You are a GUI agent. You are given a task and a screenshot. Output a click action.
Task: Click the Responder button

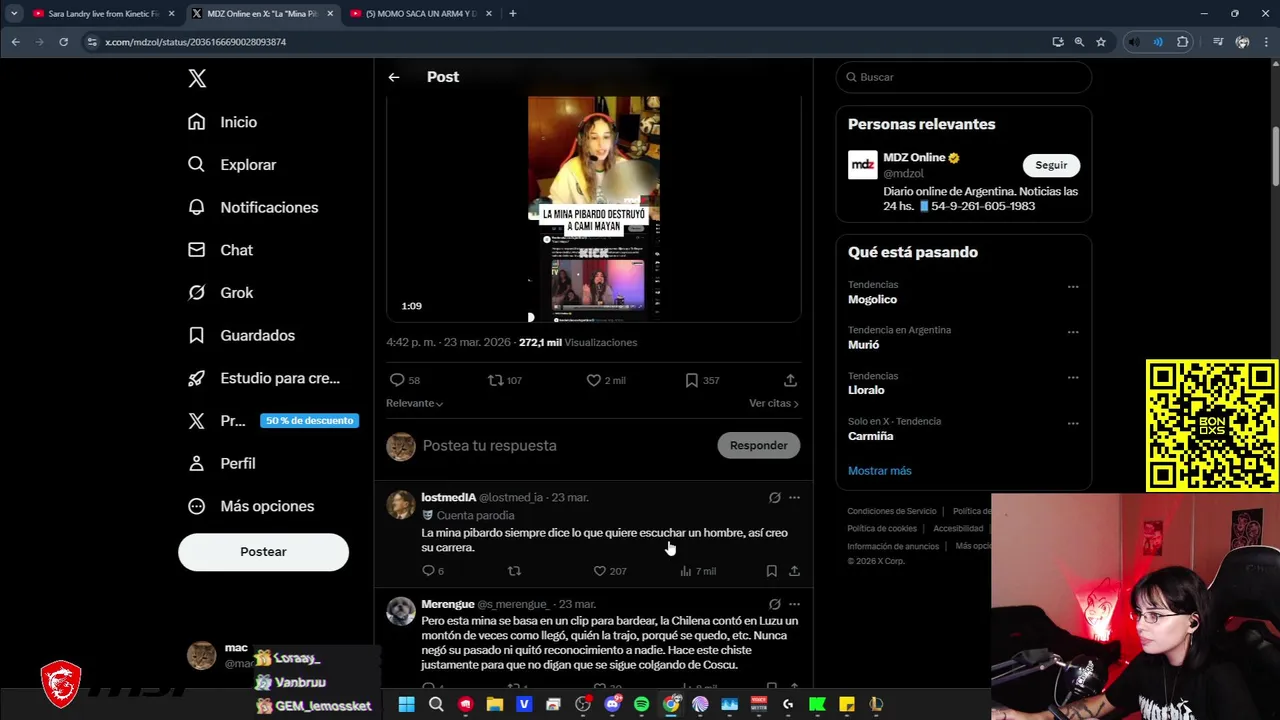(758, 446)
